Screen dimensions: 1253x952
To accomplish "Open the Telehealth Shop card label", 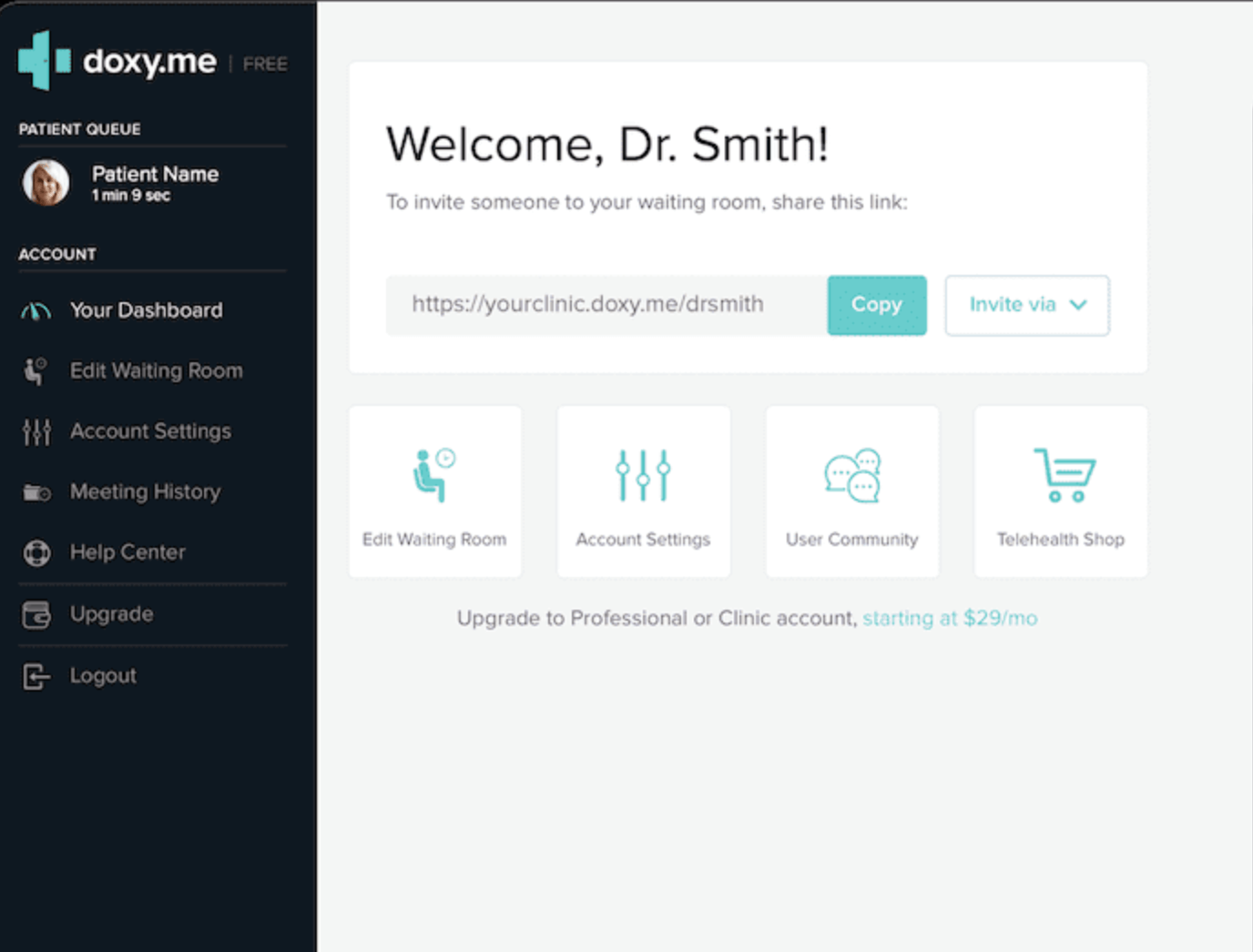I will [x=1061, y=540].
